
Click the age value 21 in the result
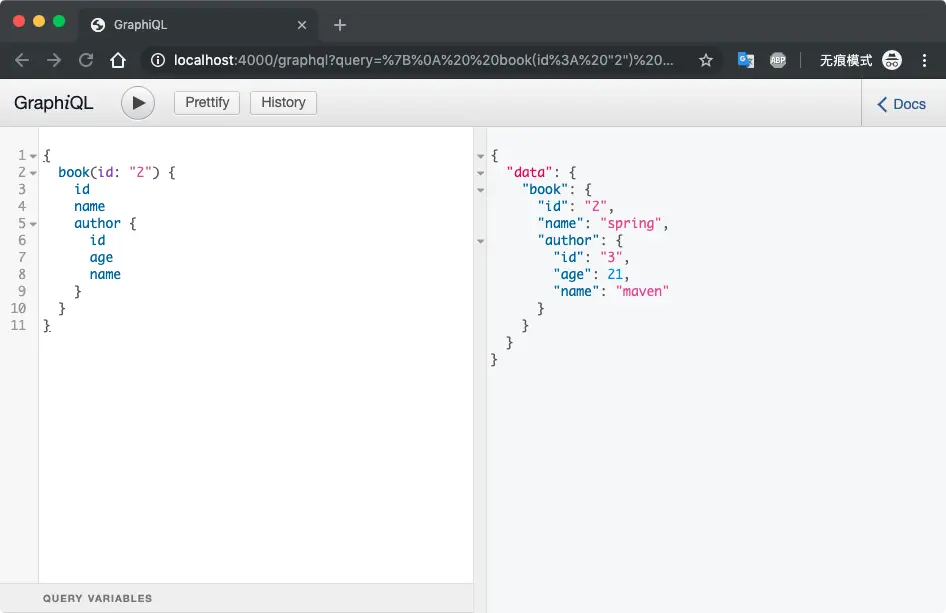615,275
